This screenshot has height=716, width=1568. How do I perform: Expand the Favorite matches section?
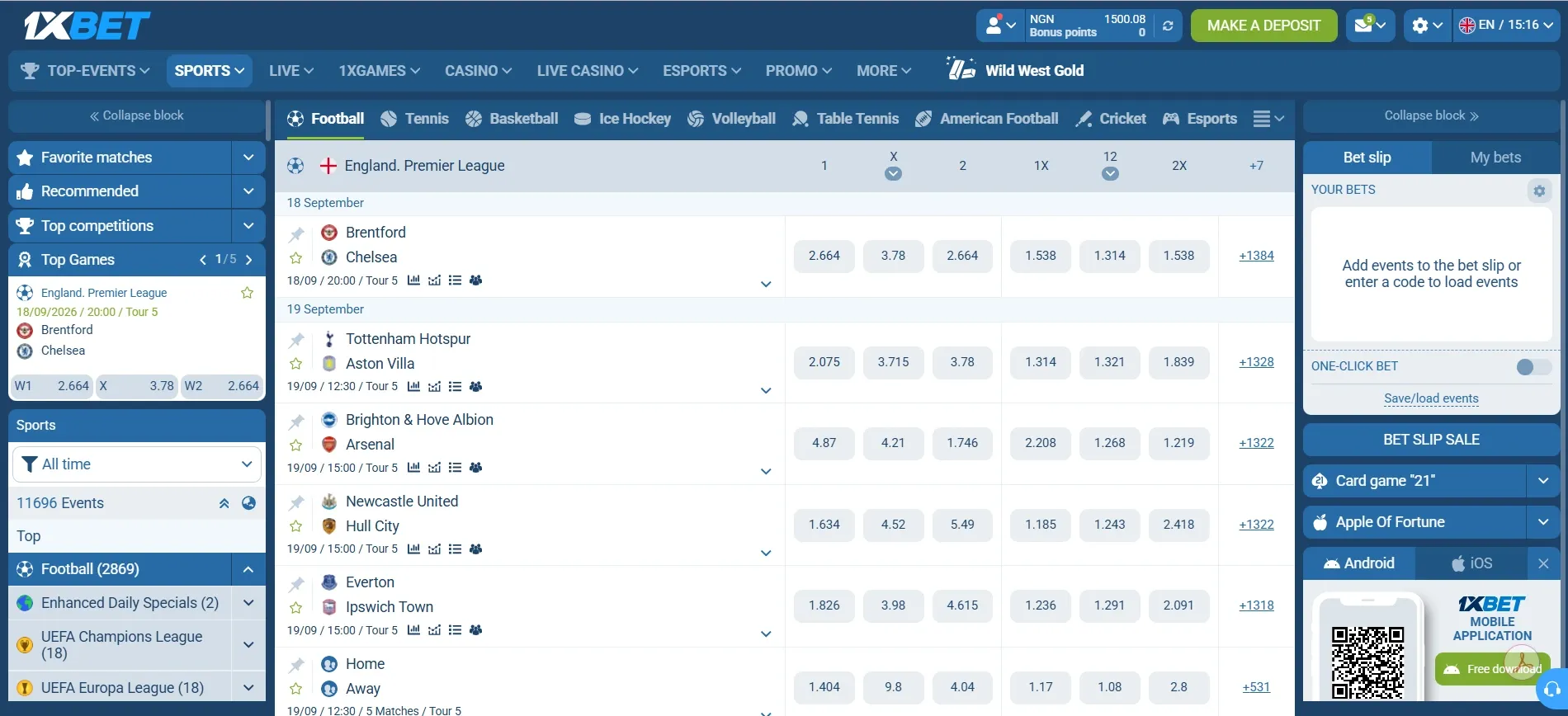248,158
